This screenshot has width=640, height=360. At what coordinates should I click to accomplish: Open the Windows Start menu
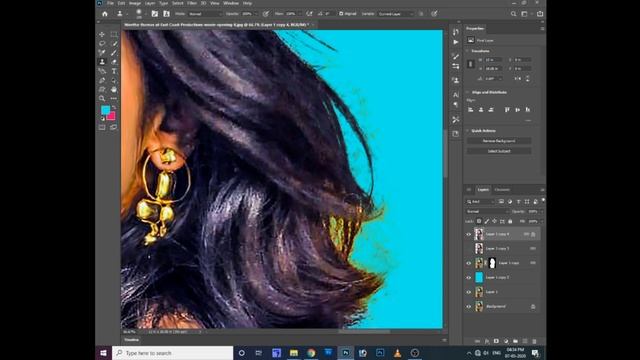103,353
